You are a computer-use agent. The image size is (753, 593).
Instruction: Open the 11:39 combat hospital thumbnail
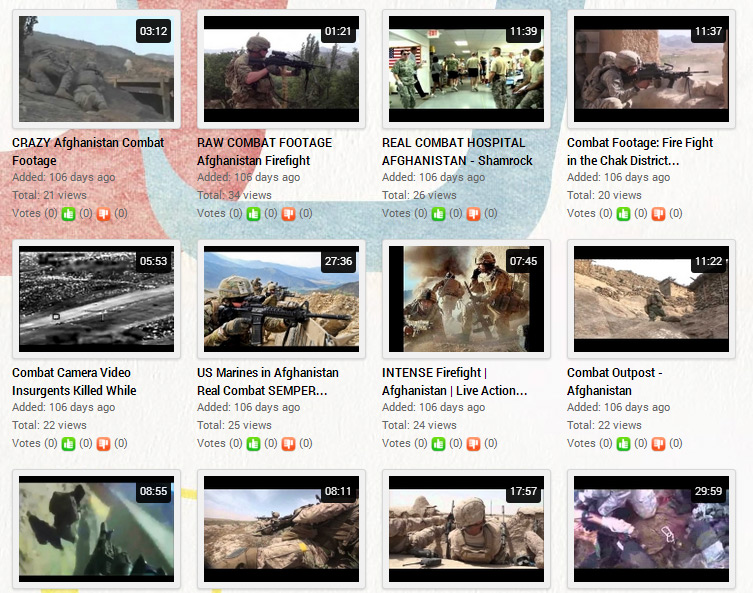[466, 69]
